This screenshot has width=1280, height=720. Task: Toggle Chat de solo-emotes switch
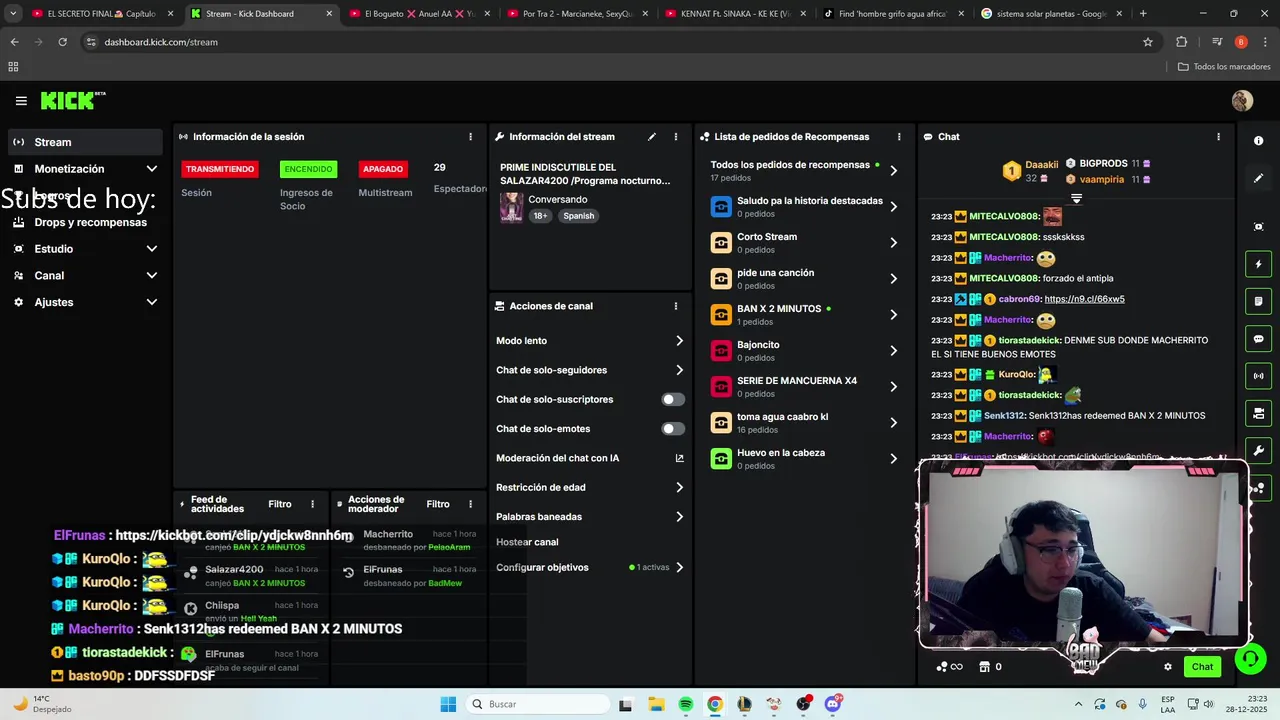coord(673,429)
